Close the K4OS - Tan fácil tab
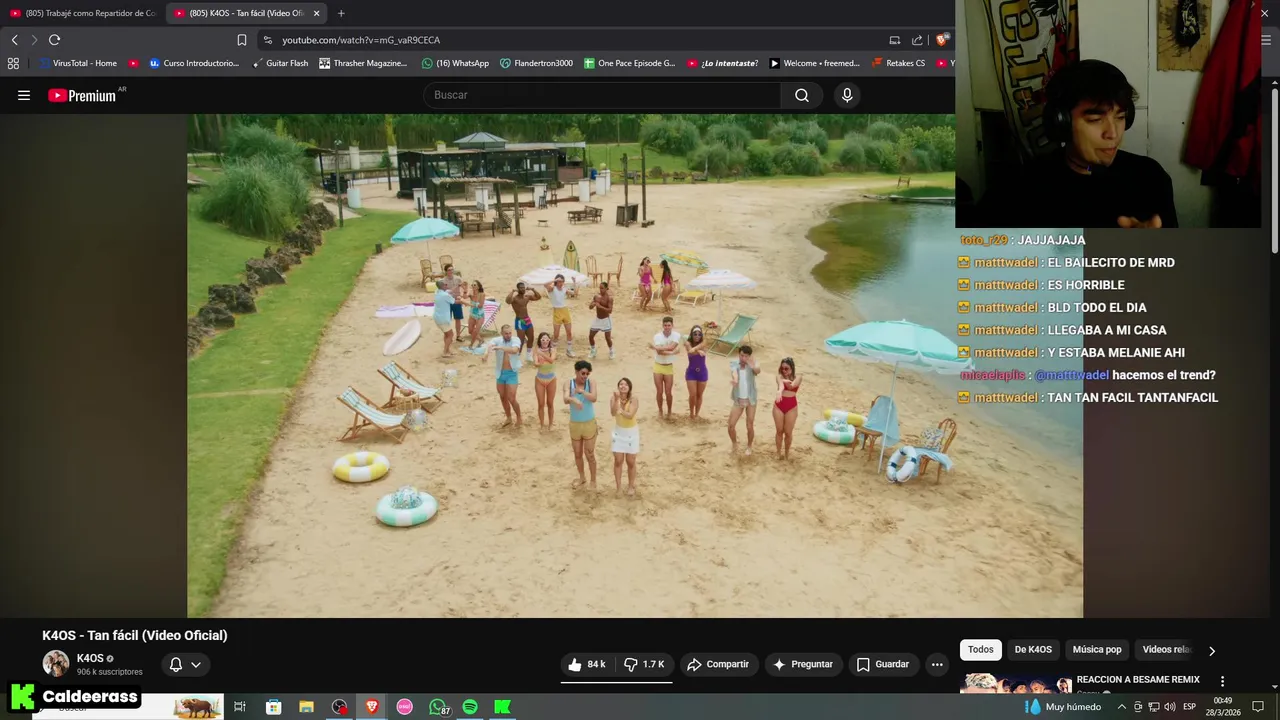Viewport: 1280px width, 720px height. pyautogui.click(x=317, y=13)
